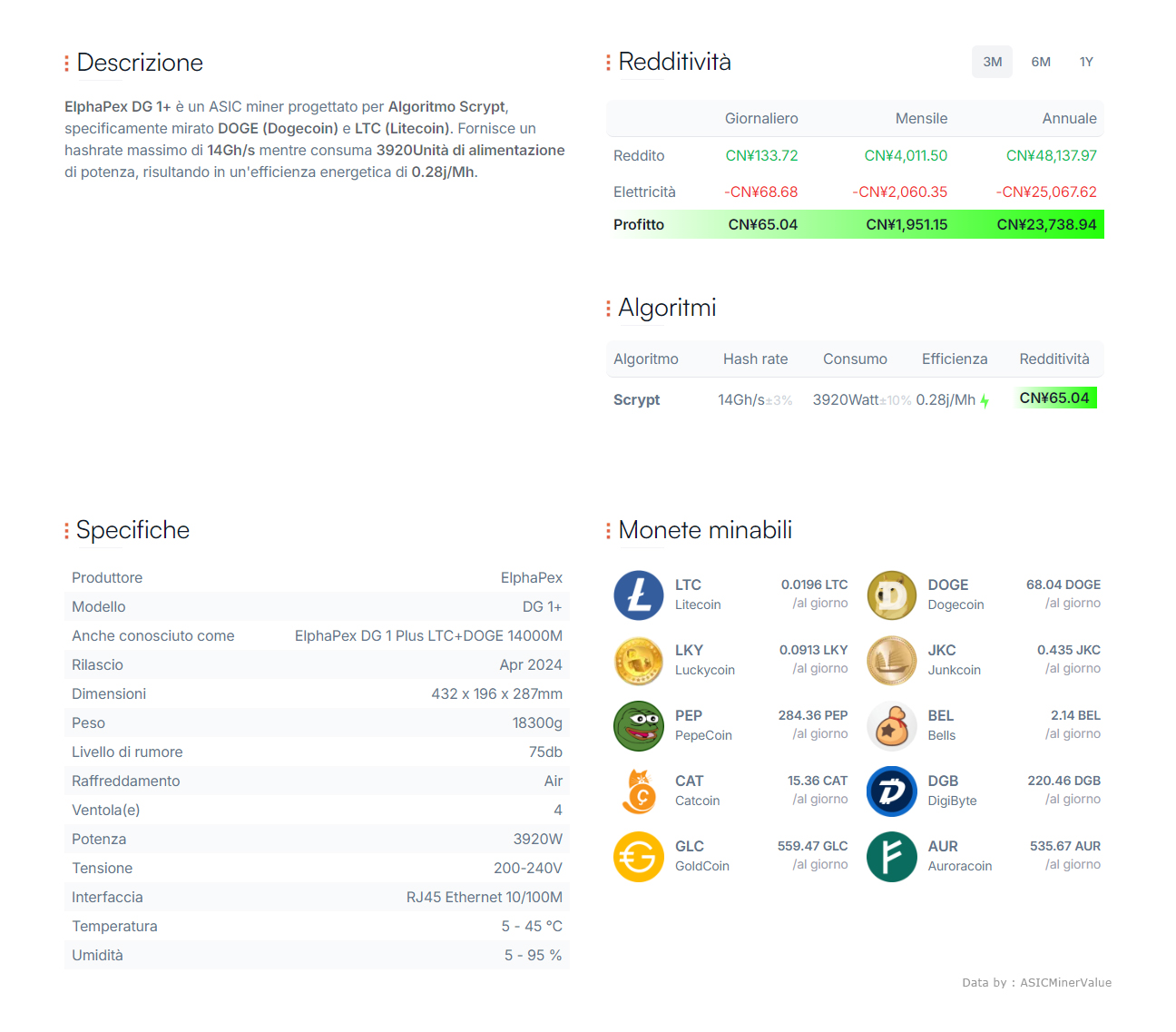Select monthly income value CN¥4,011.50

point(906,155)
